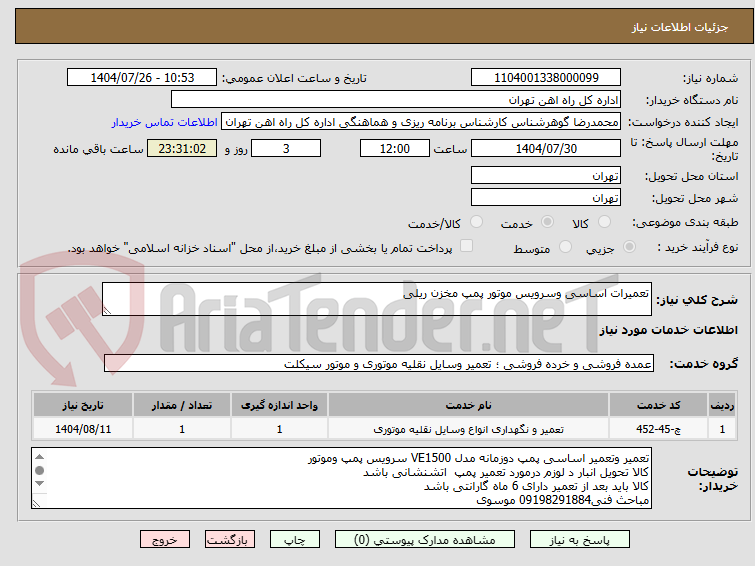
Task: Click the ایجاد کننده درخواست field
Action: [x=421, y=122]
